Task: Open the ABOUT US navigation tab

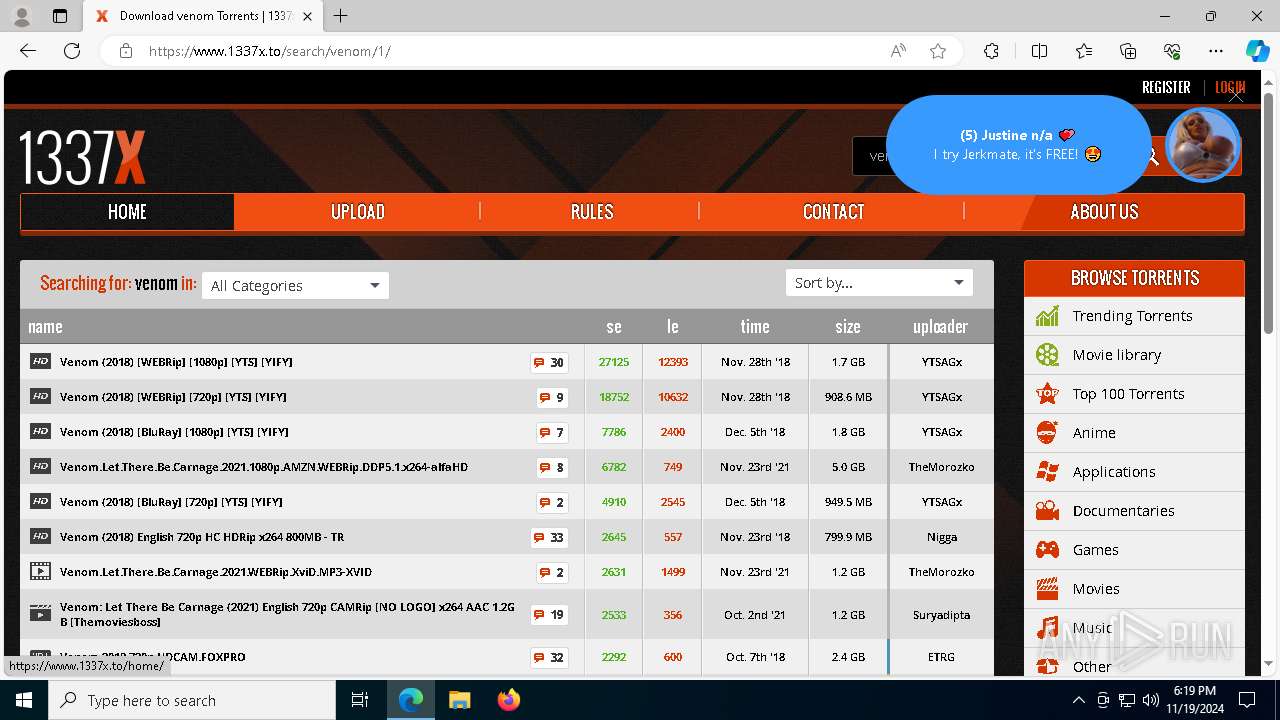Action: (1104, 212)
